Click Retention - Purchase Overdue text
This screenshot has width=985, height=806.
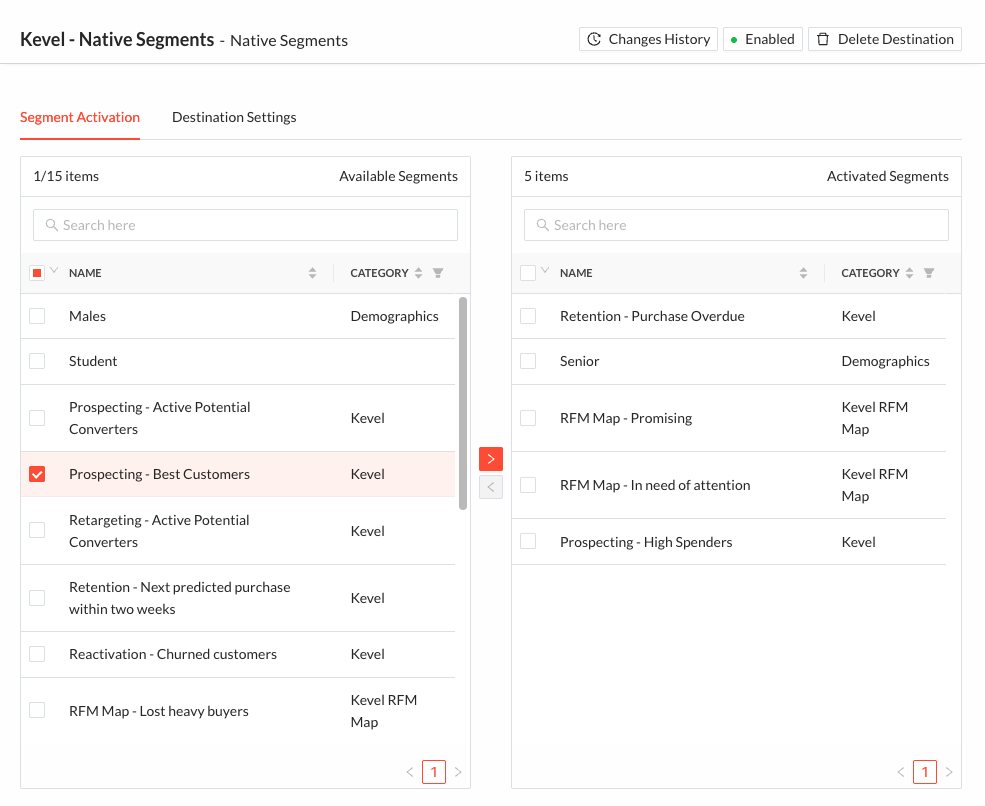click(652, 316)
